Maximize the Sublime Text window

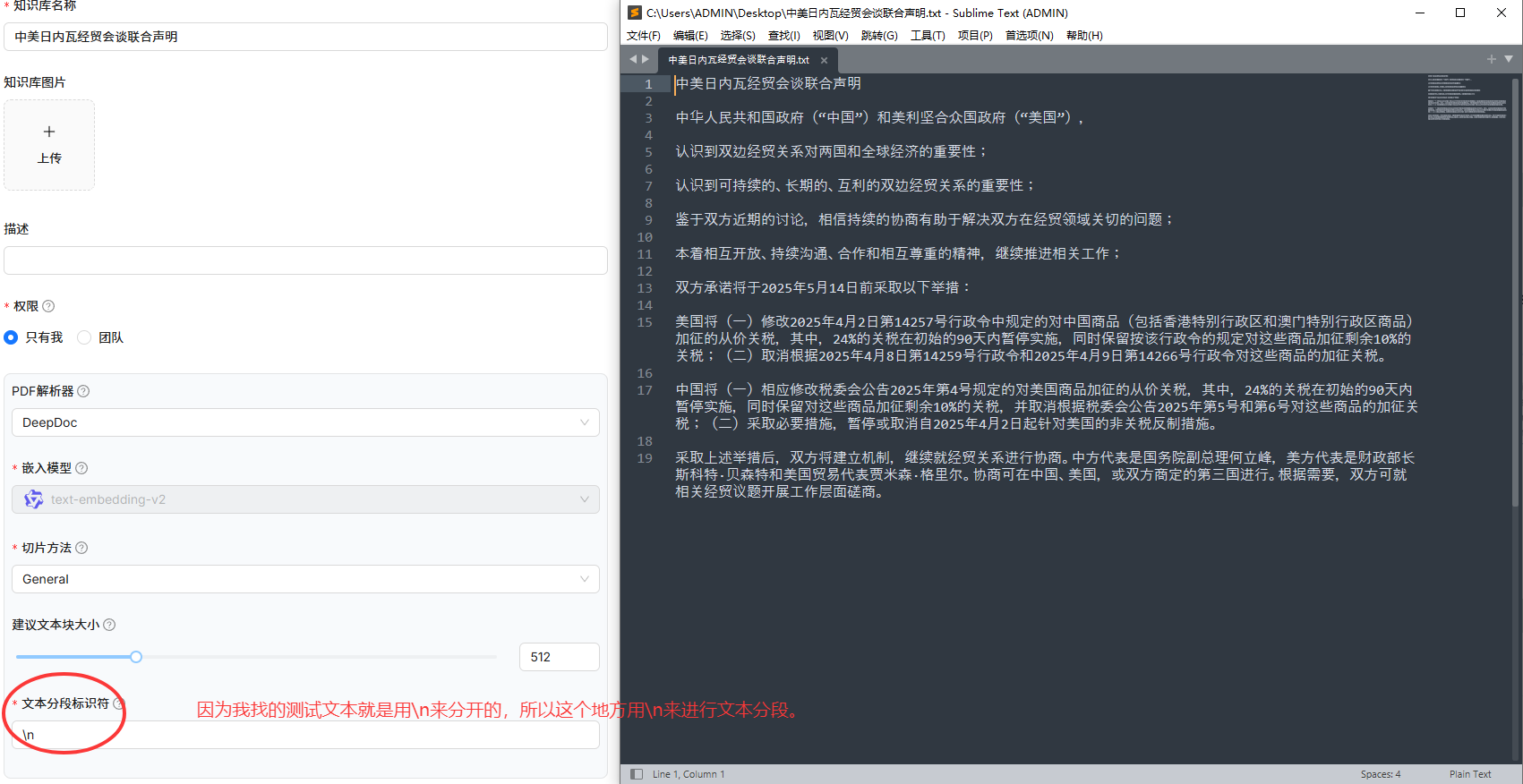click(x=1460, y=13)
